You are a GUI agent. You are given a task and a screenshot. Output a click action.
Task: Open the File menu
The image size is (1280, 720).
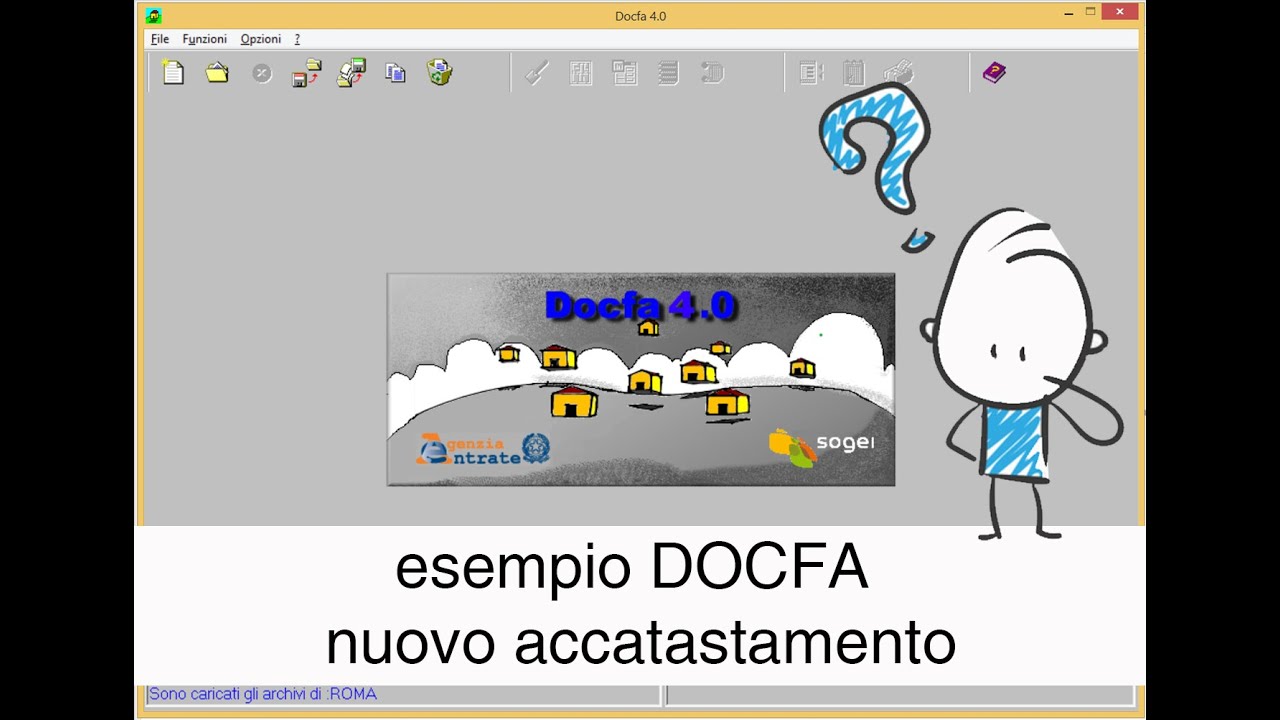coord(160,39)
